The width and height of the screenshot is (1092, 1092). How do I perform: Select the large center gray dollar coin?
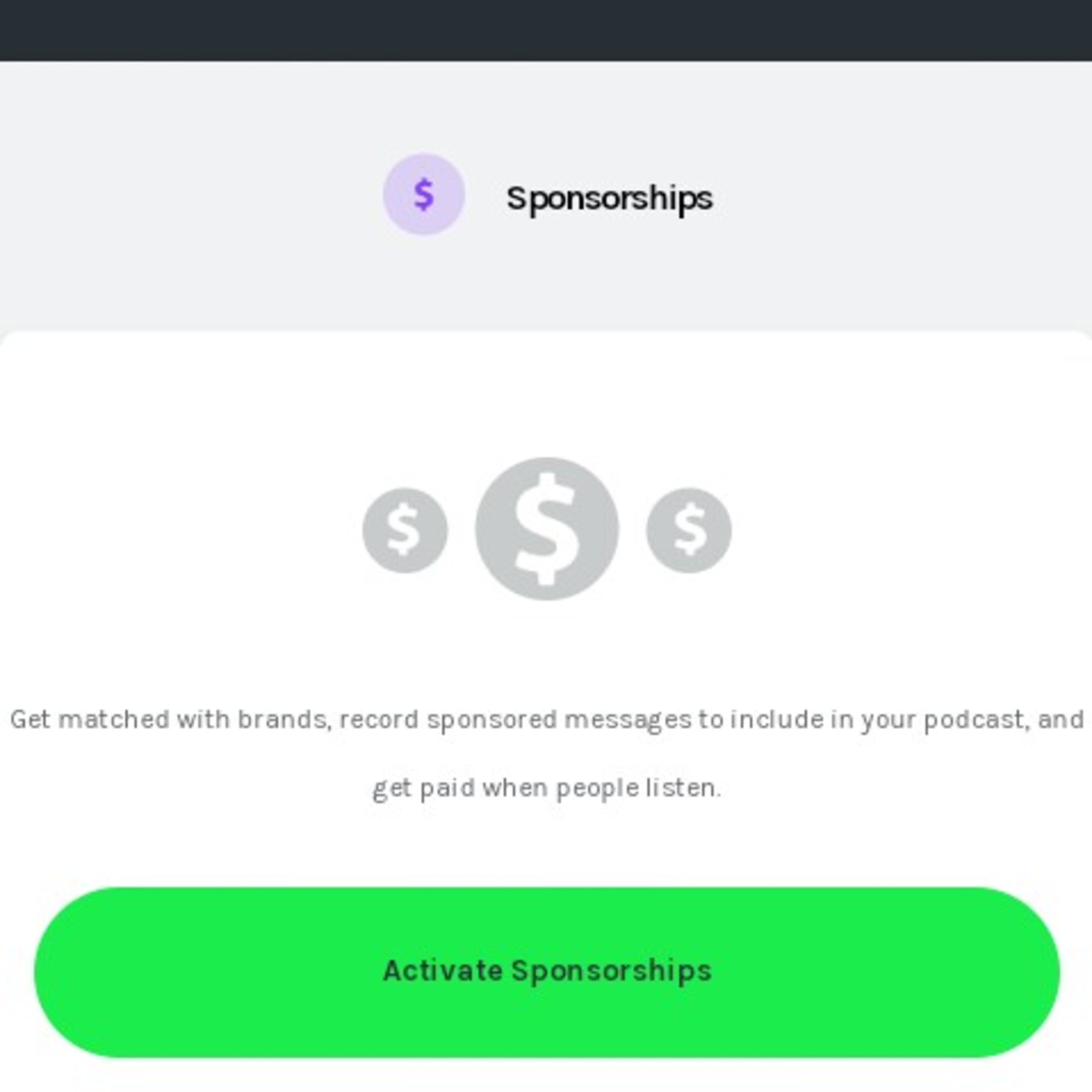pos(547,529)
